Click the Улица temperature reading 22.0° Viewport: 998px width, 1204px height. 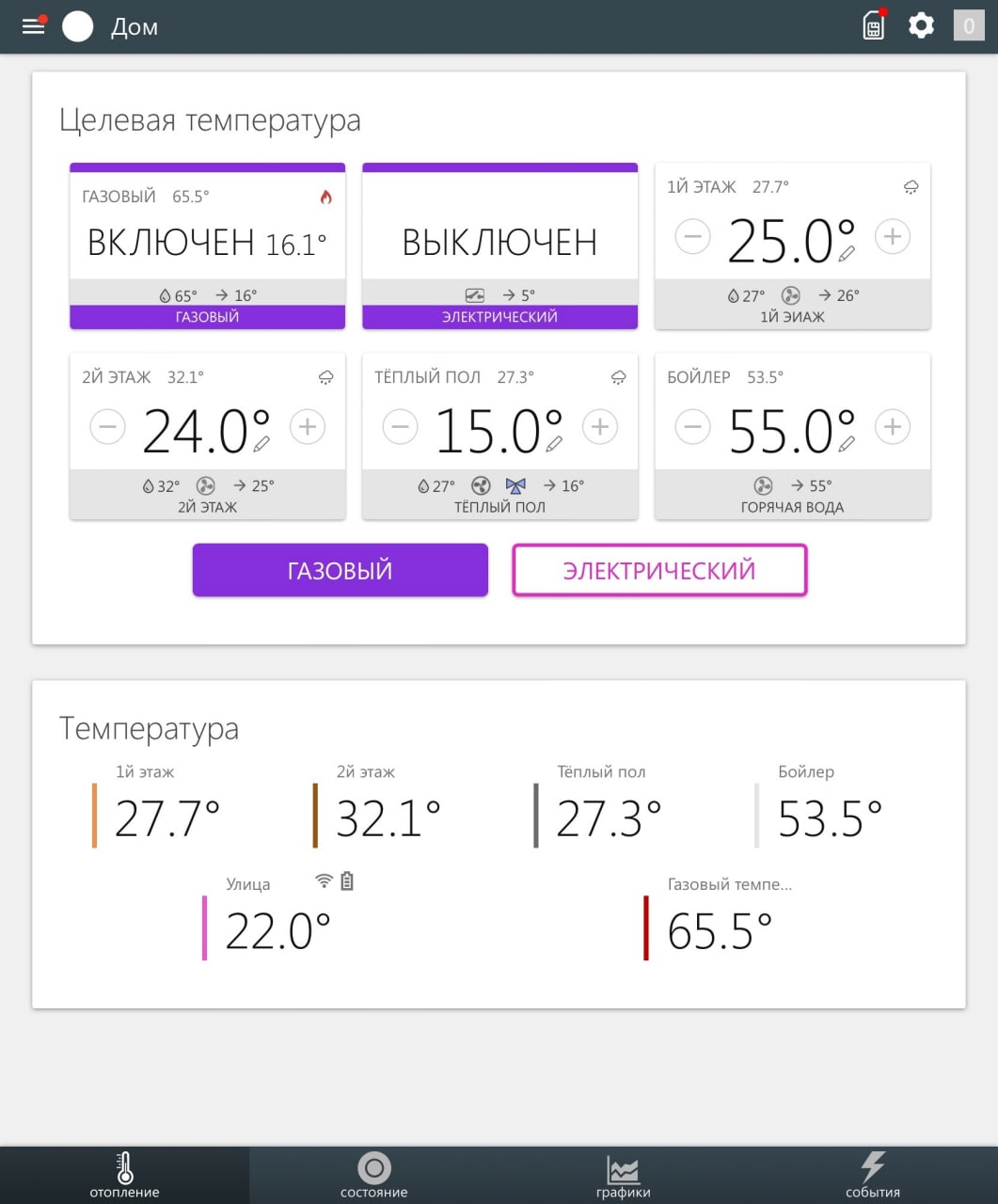(277, 931)
